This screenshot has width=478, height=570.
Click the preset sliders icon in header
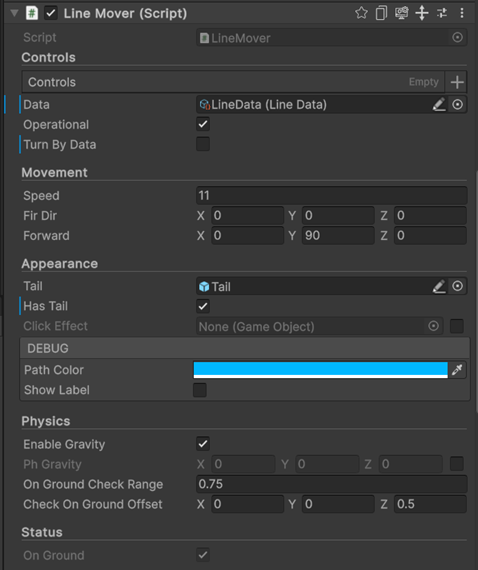pyautogui.click(x=442, y=13)
